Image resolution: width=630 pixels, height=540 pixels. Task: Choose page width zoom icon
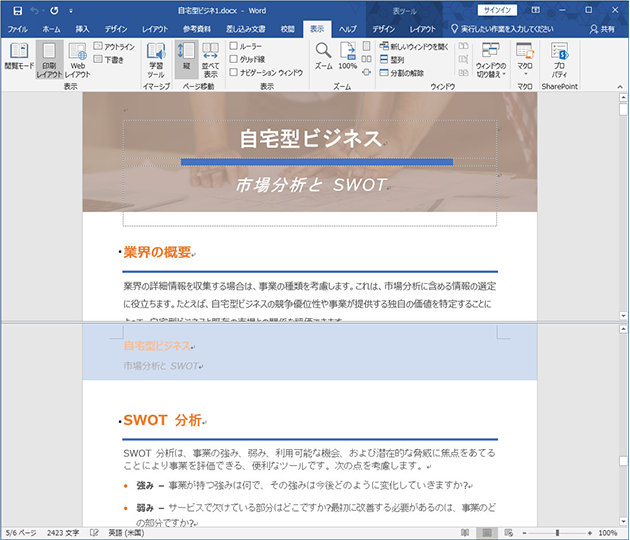(366, 72)
